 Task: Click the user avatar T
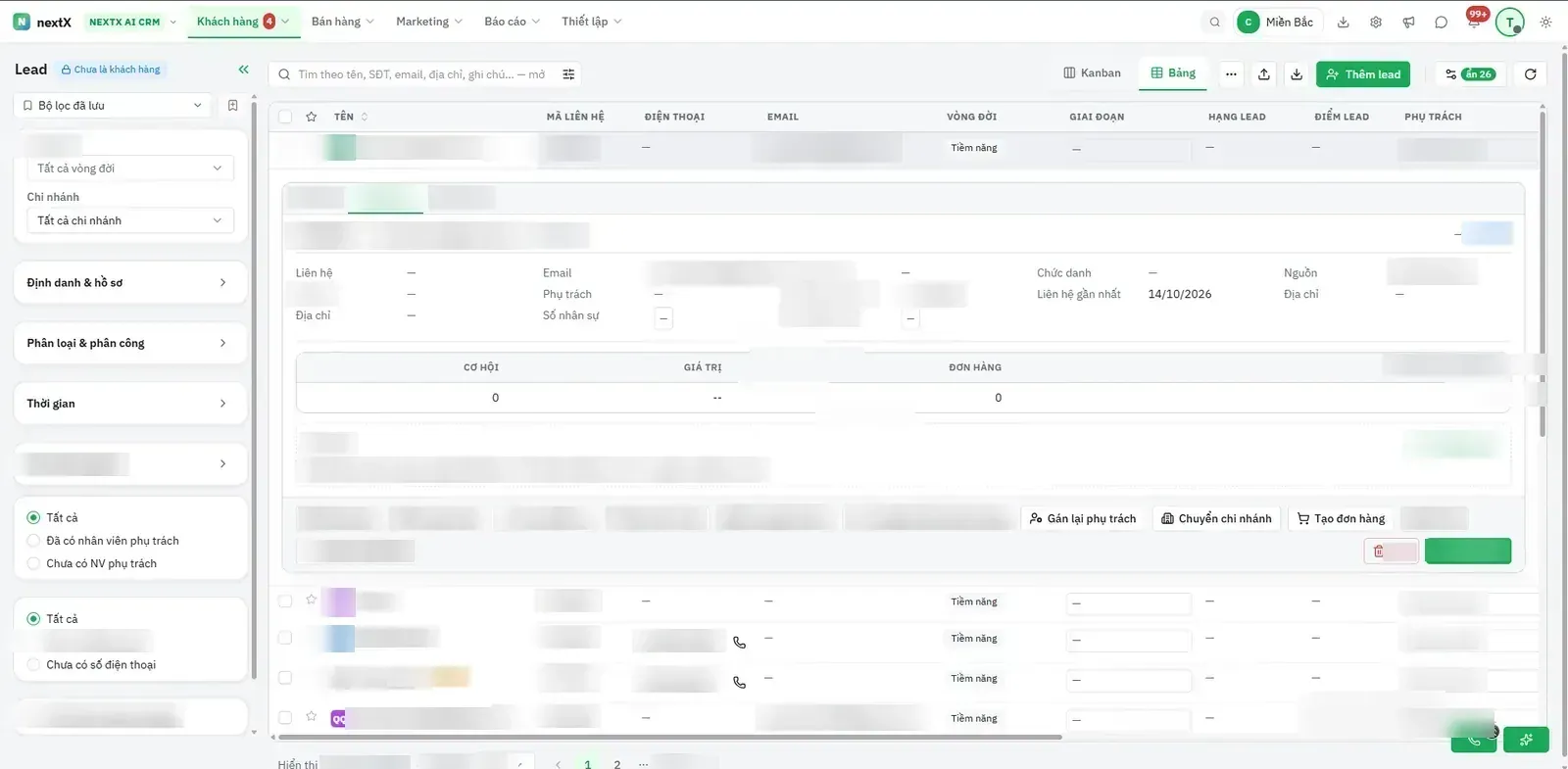(1509, 22)
